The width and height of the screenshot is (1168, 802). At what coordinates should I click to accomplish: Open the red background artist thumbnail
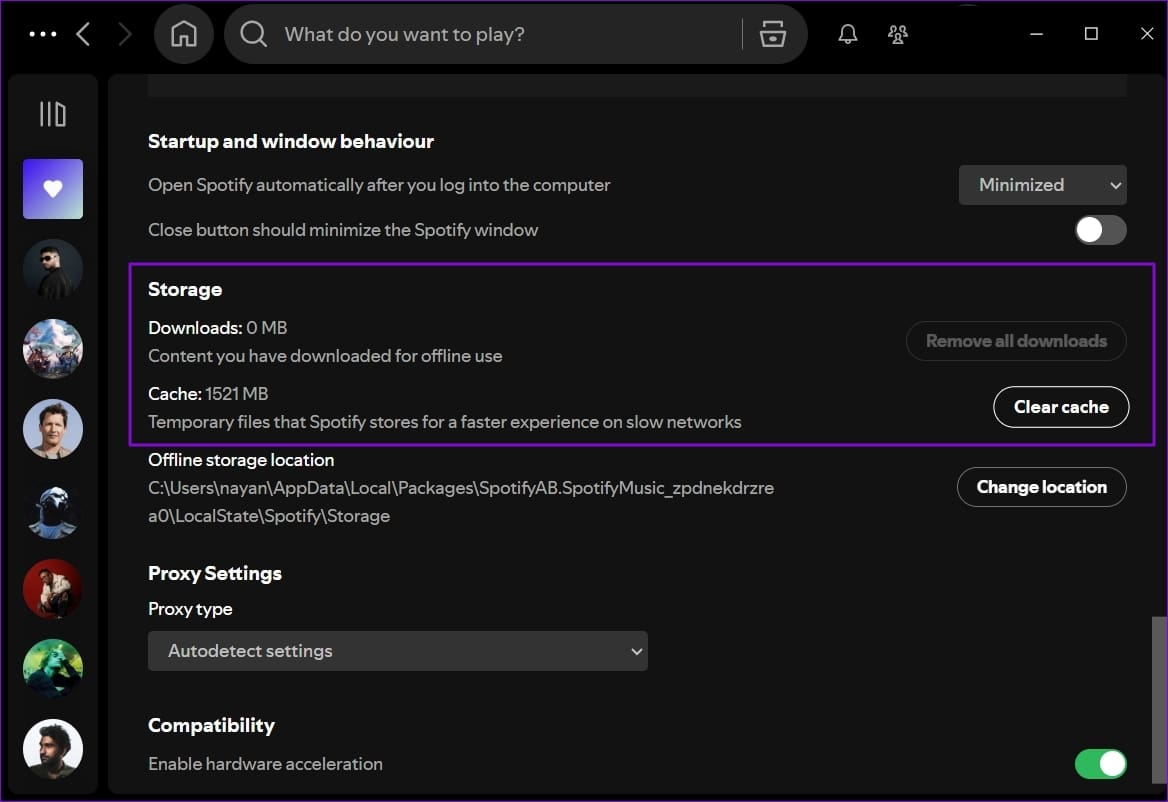click(53, 588)
